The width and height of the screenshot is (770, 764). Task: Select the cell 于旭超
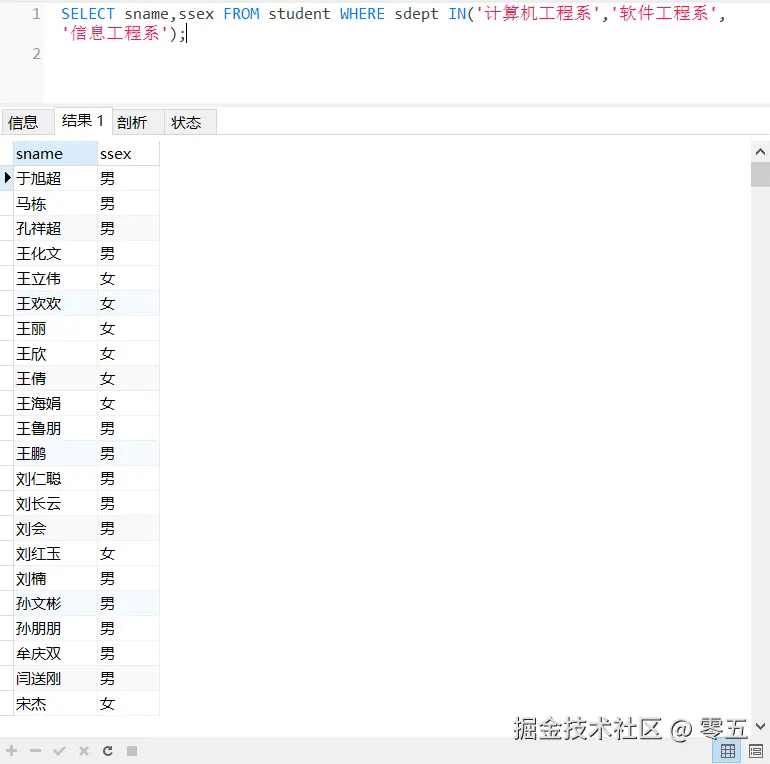[55, 178]
